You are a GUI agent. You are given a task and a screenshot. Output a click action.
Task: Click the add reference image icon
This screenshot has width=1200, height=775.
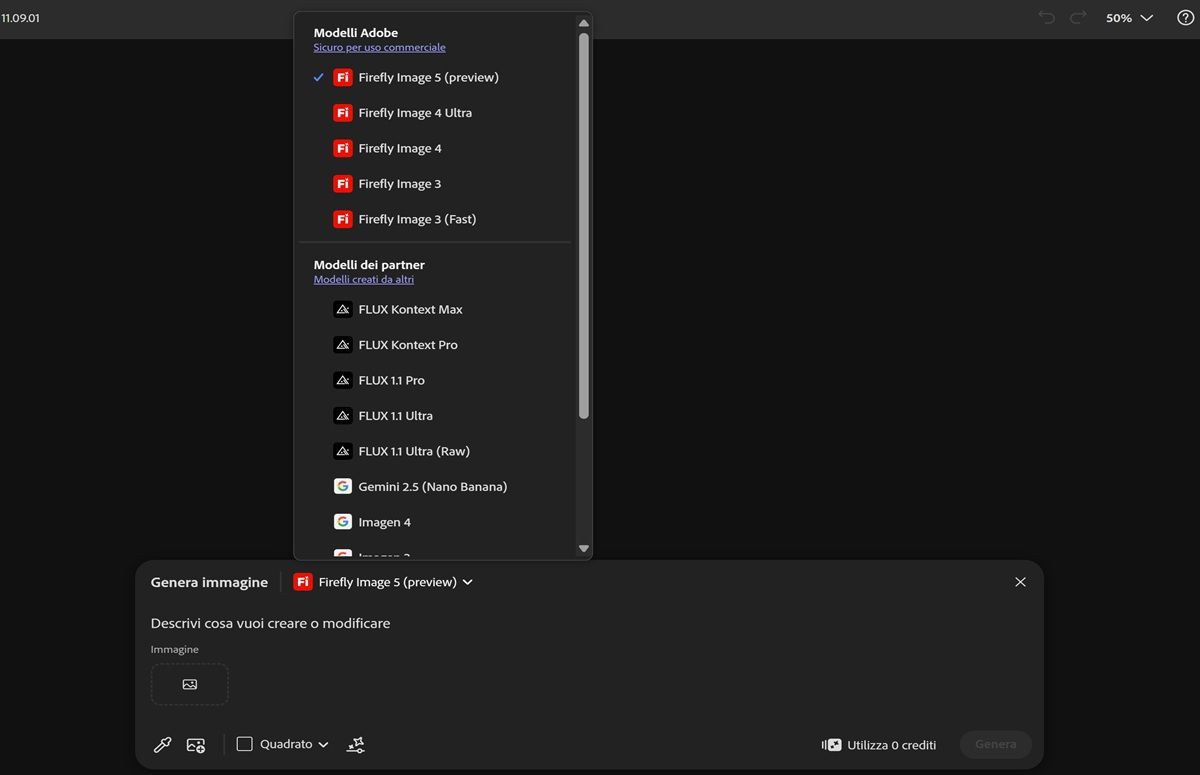196,744
